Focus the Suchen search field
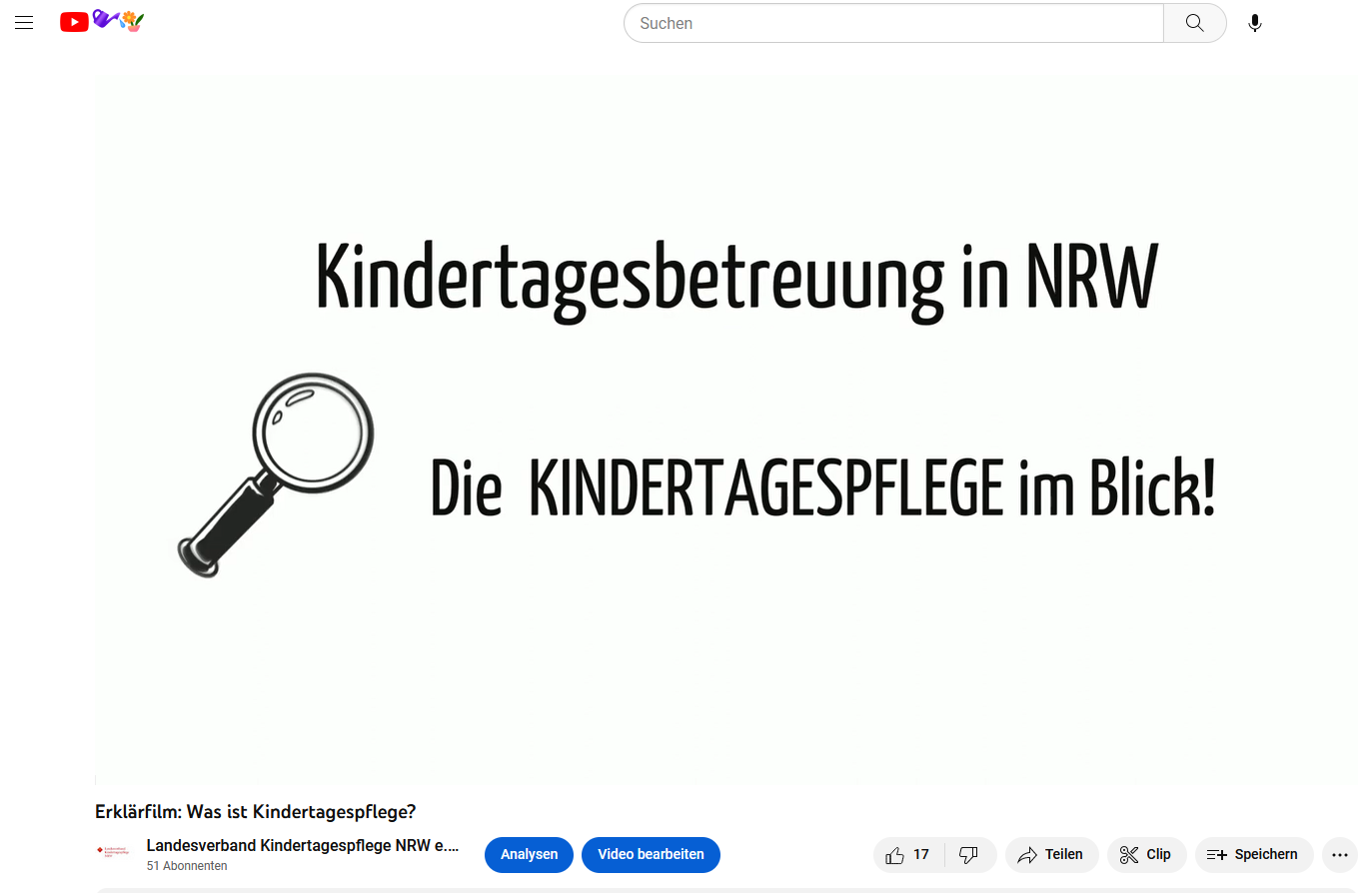The width and height of the screenshot is (1372, 893). (893, 23)
